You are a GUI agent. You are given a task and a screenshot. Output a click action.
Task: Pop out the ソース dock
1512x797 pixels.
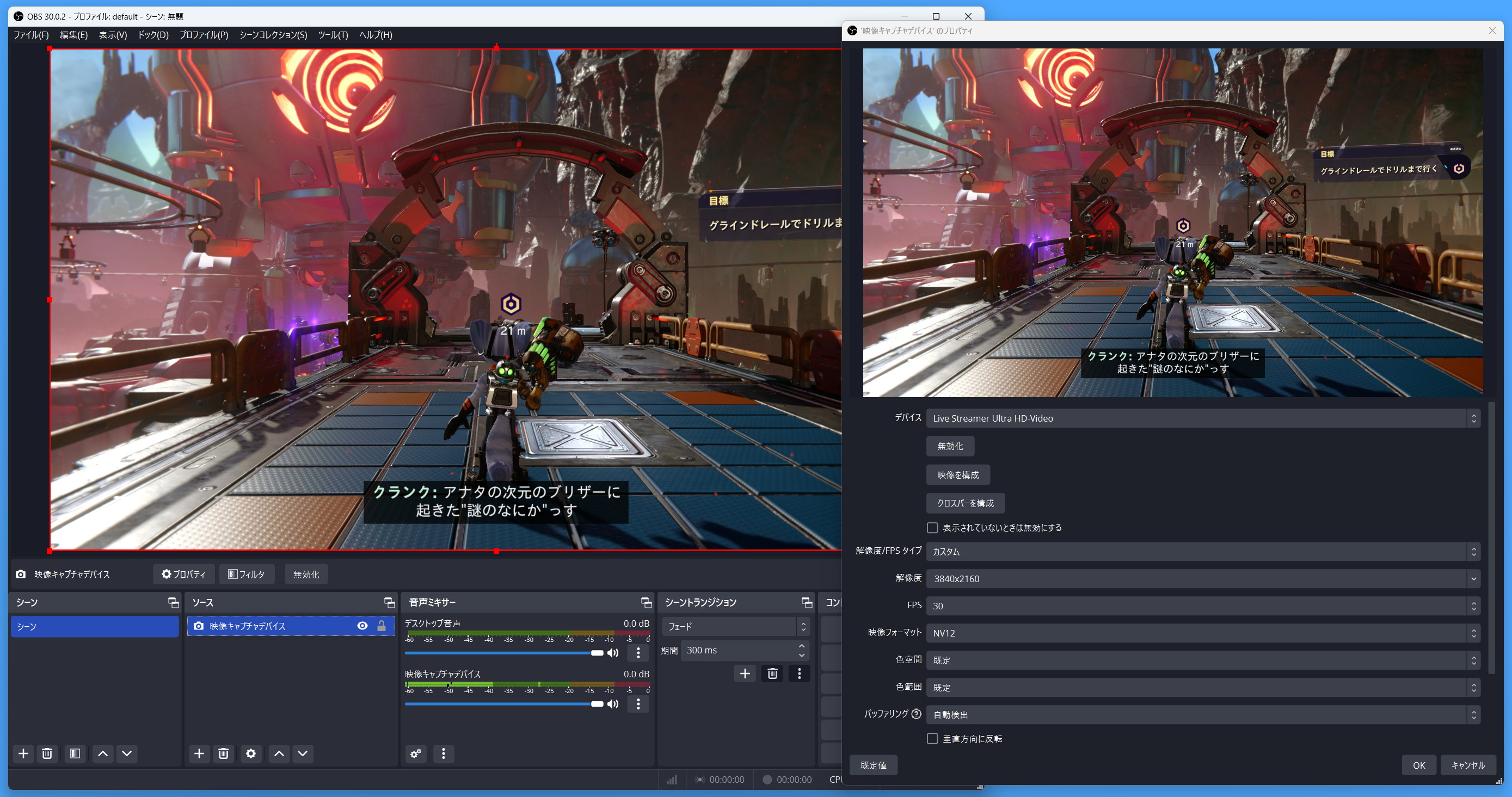(x=389, y=603)
